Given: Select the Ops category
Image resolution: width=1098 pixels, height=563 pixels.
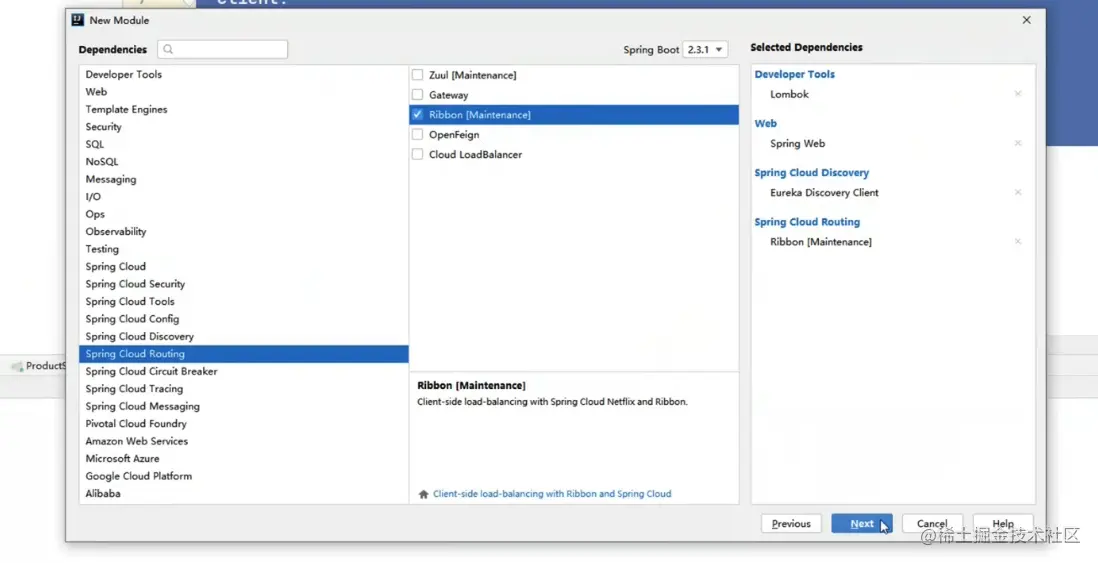Looking at the screenshot, I should [x=244, y=214].
